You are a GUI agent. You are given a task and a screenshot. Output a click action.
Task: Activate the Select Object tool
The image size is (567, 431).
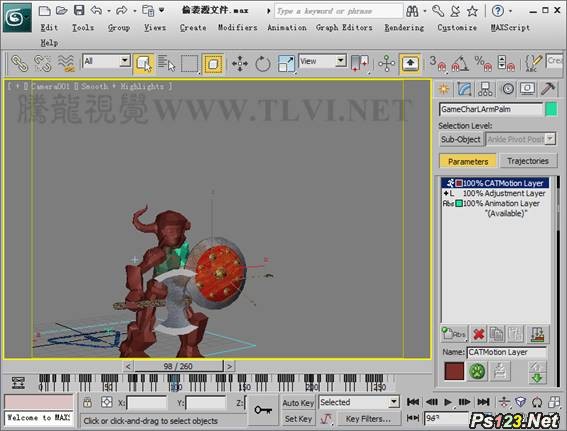[144, 64]
